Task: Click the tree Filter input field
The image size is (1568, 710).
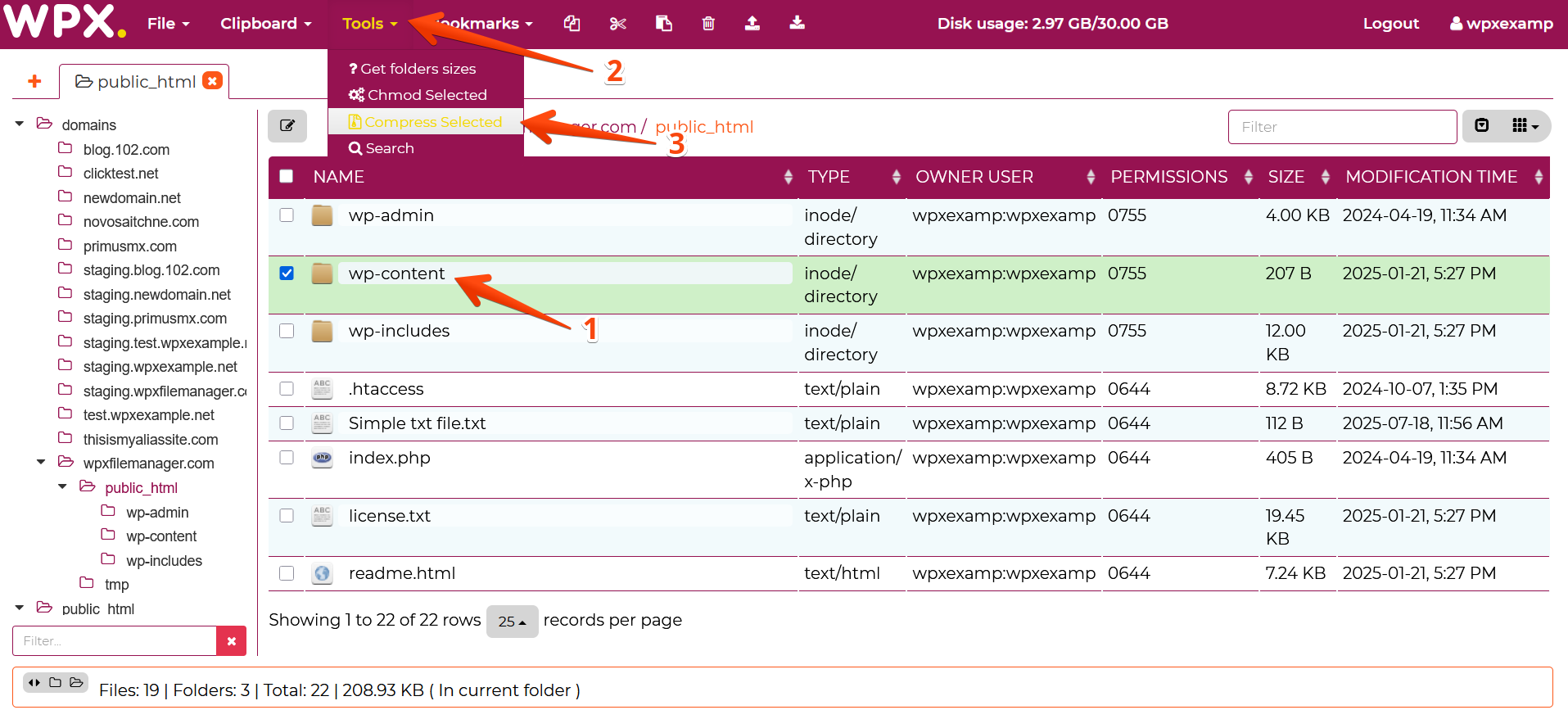Action: [115, 641]
